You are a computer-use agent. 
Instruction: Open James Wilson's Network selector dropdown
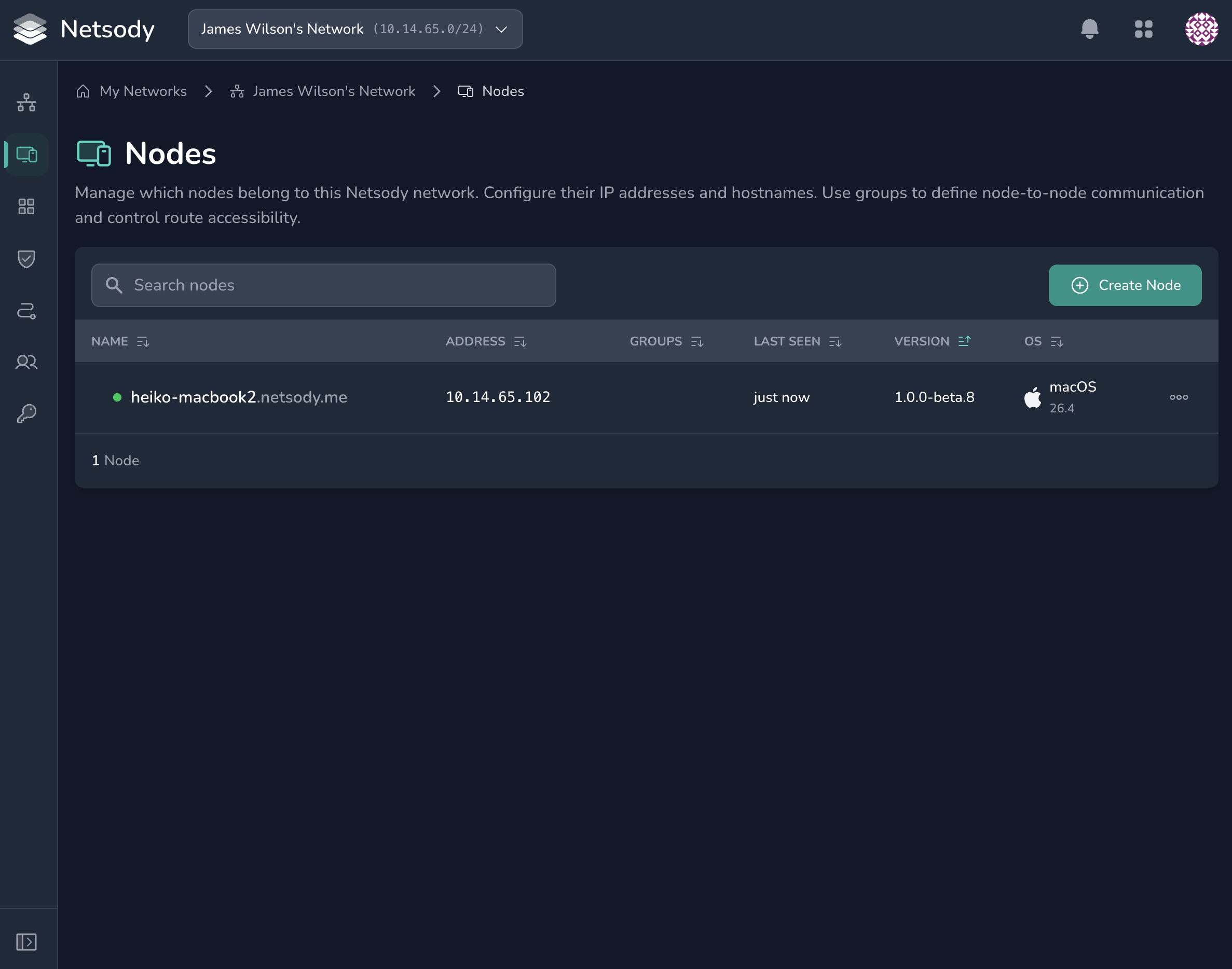pos(355,29)
